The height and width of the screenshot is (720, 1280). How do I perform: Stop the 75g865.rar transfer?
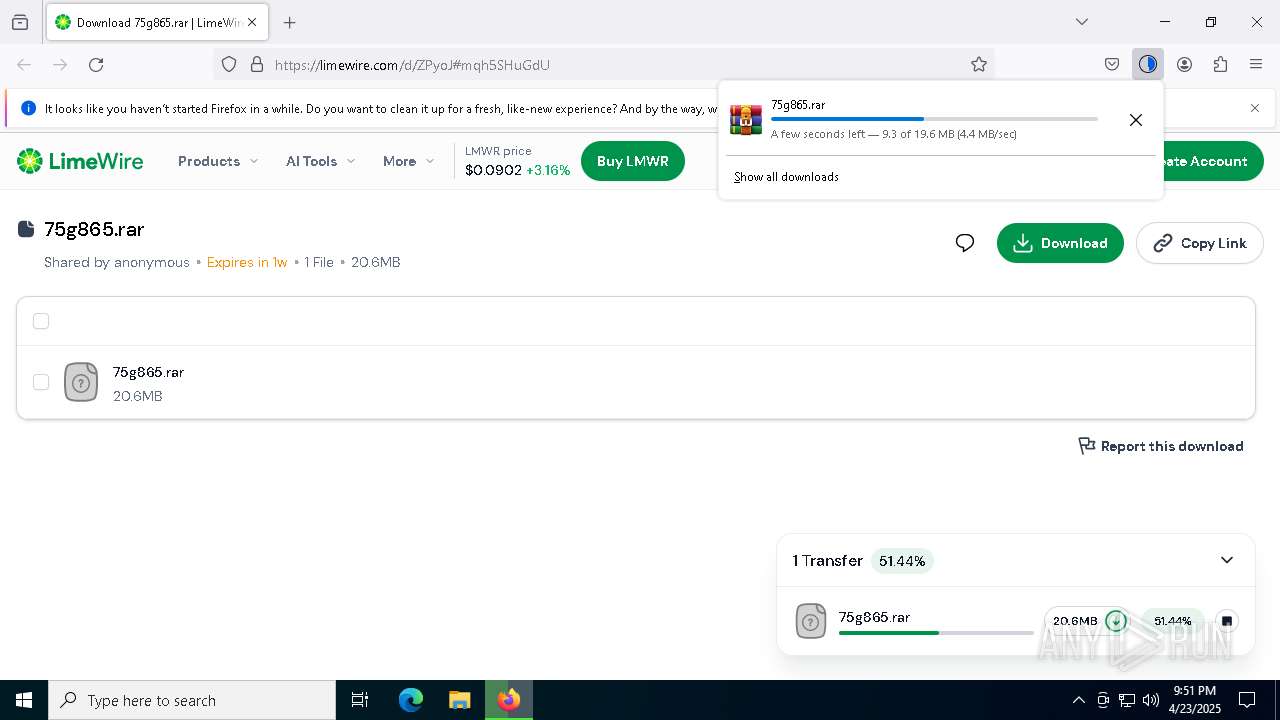(1227, 621)
